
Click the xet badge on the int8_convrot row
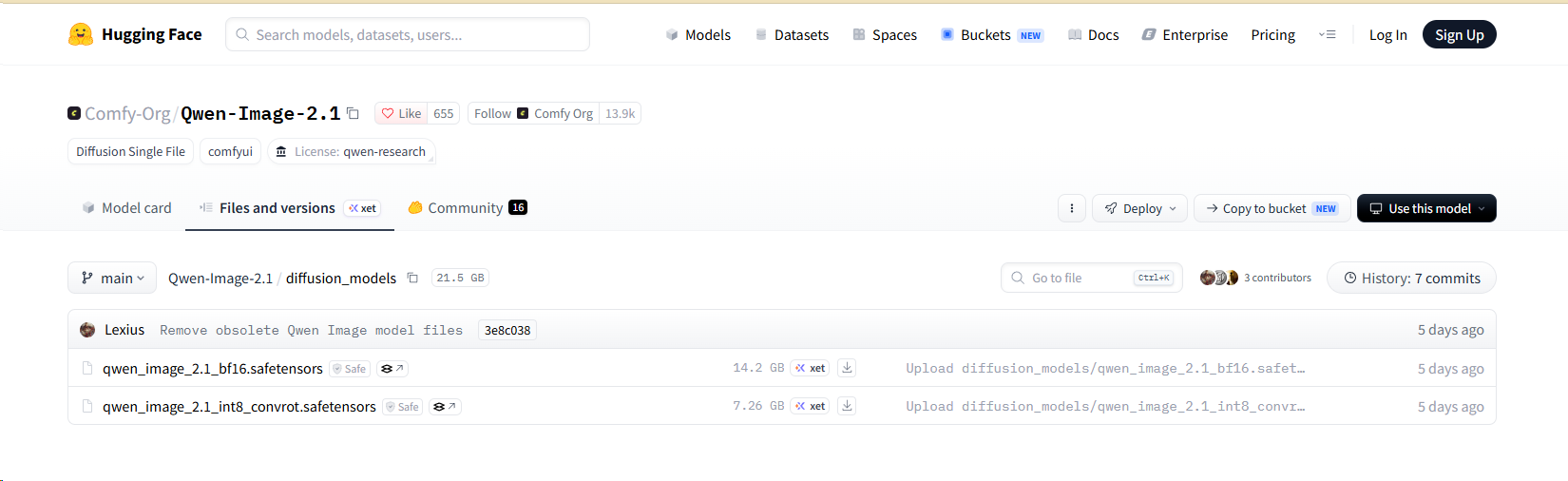[811, 406]
